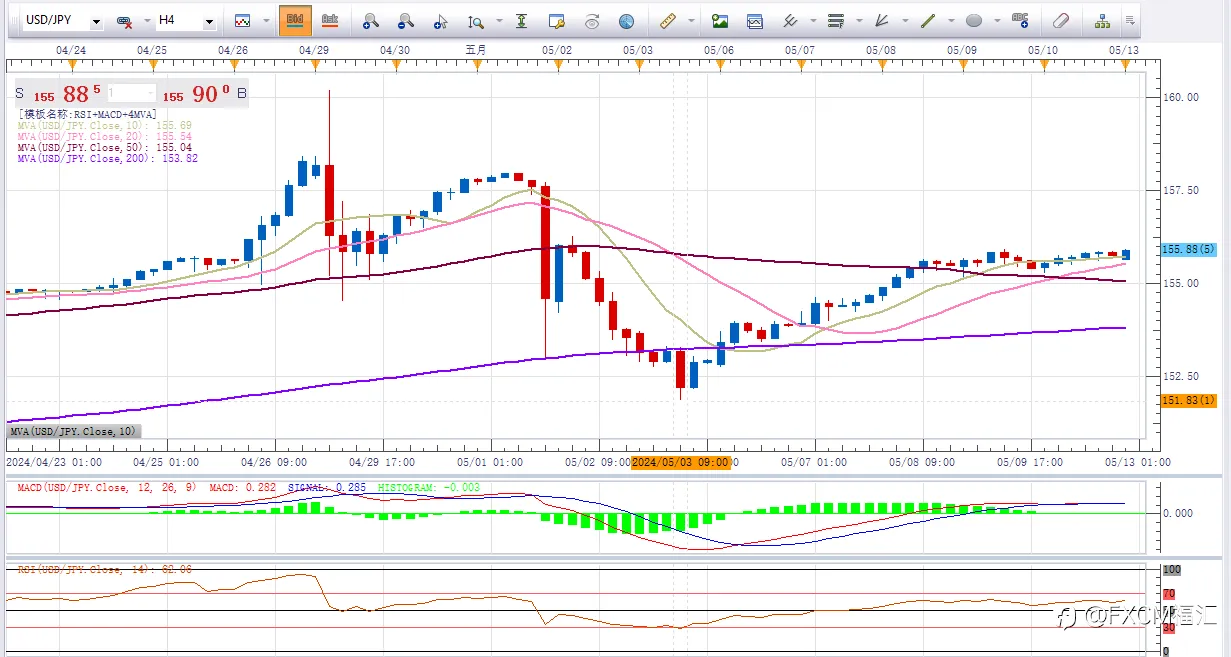The image size is (1231, 657).
Task: Click the MVA Close 200 legend text 153.82
Action: coord(108,158)
